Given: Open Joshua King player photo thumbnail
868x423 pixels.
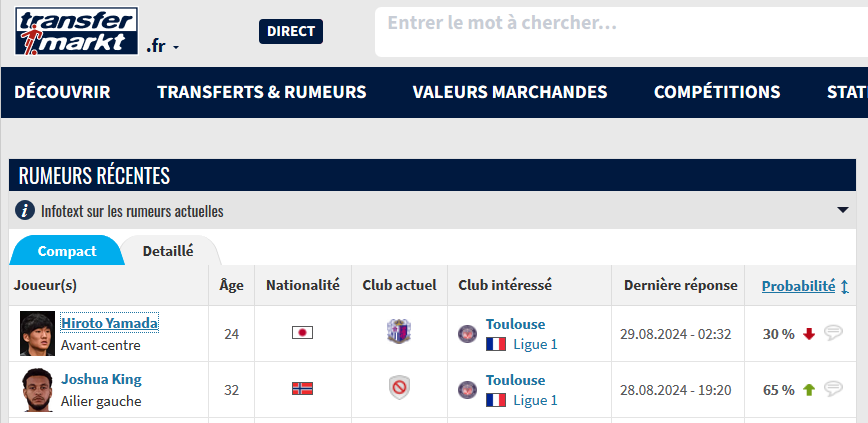Looking at the screenshot, I should [x=38, y=389].
